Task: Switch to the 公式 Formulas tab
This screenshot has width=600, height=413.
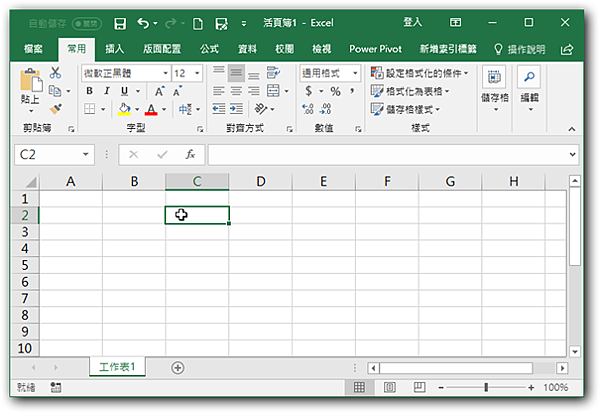Action: click(x=209, y=49)
